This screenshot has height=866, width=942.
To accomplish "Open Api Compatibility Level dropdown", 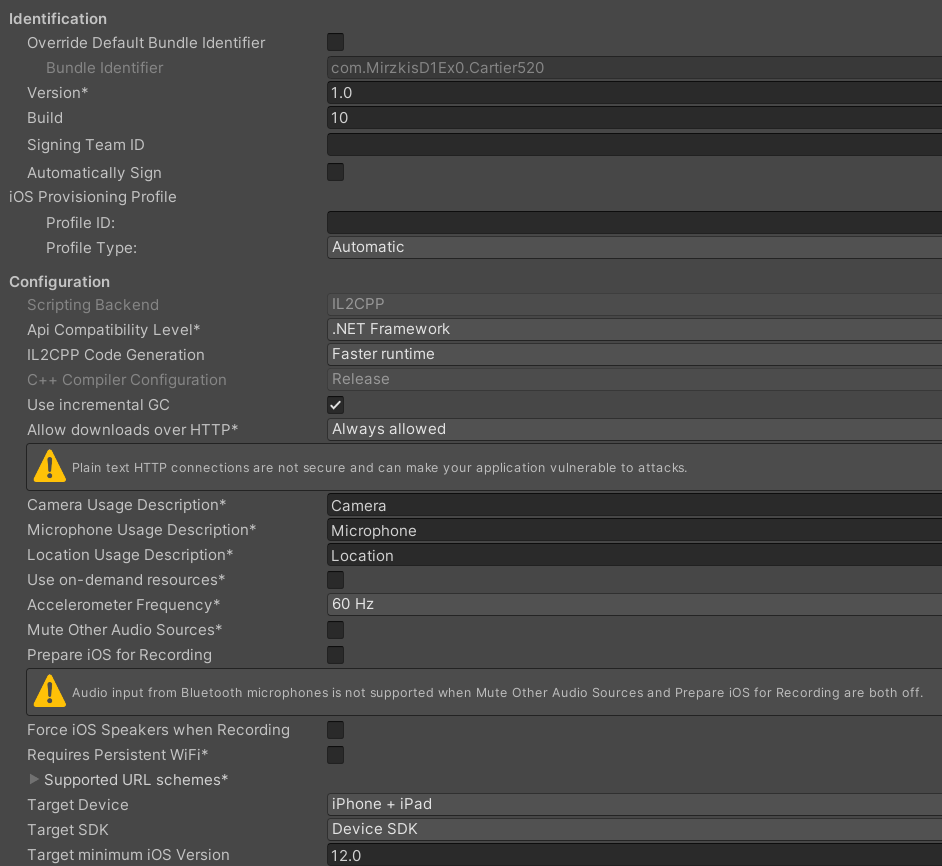I will [634, 329].
